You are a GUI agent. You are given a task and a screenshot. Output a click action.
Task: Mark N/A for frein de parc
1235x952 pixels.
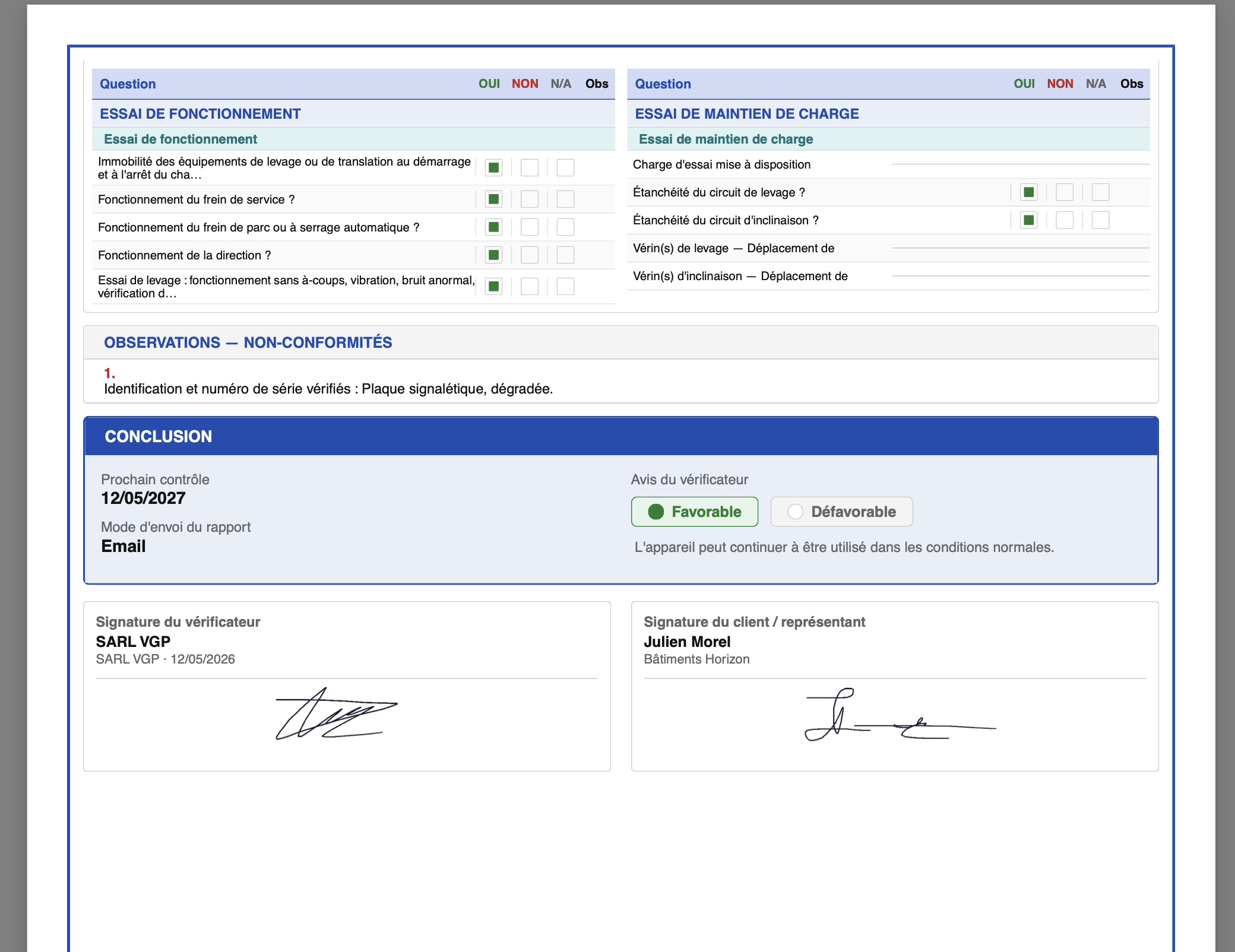tap(565, 227)
